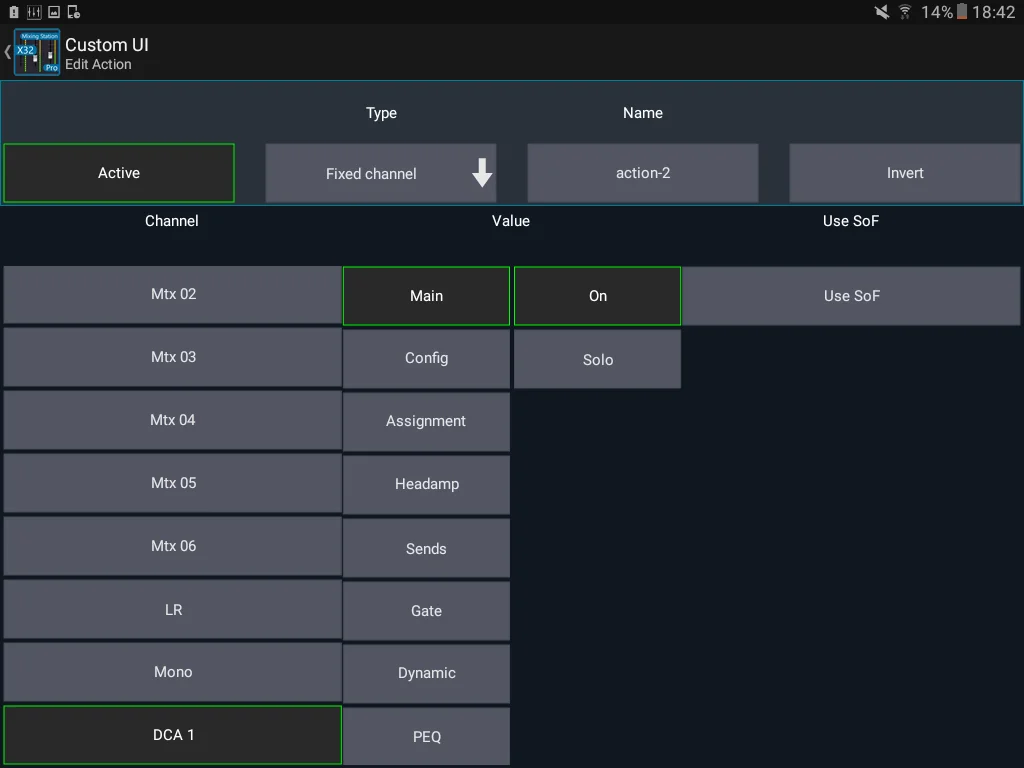This screenshot has height=768, width=1024.
Task: Enable the Use SoF option
Action: click(x=851, y=295)
